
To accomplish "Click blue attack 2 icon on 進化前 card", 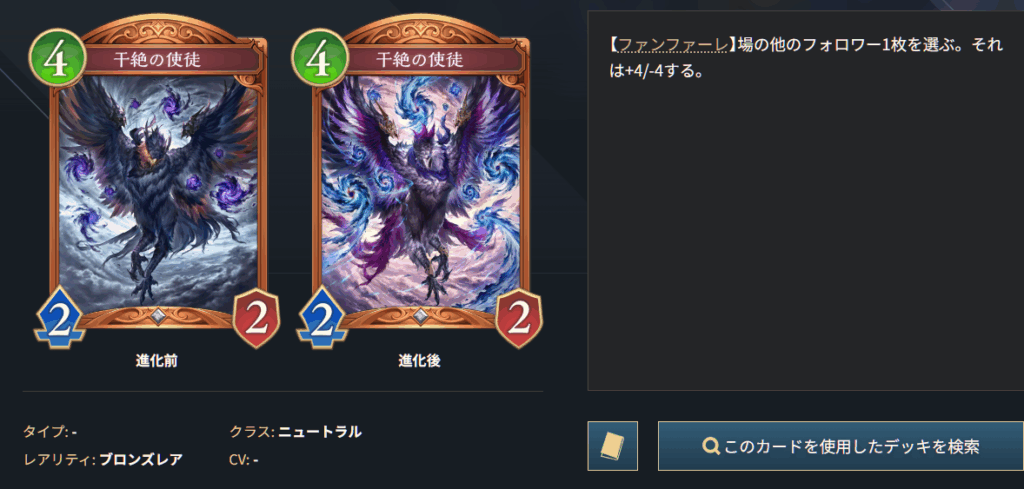I will [59, 318].
